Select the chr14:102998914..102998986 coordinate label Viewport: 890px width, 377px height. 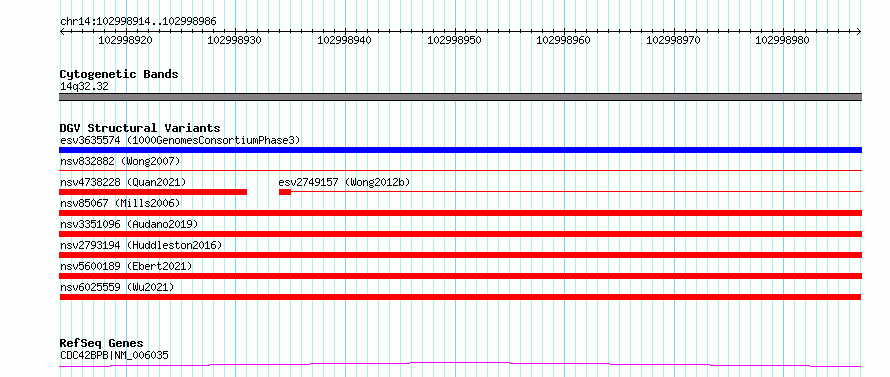[x=138, y=22]
